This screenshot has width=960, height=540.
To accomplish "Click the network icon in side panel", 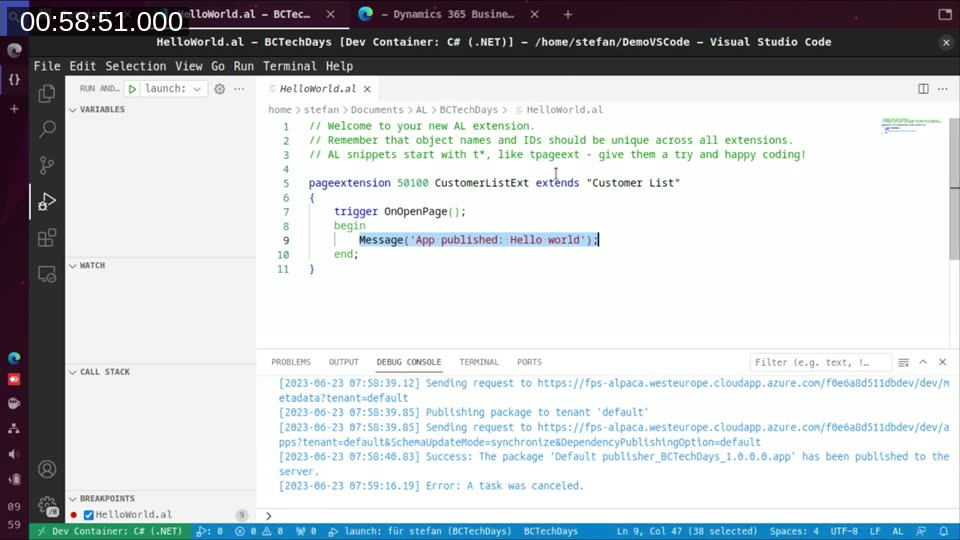I will [x=14, y=429].
